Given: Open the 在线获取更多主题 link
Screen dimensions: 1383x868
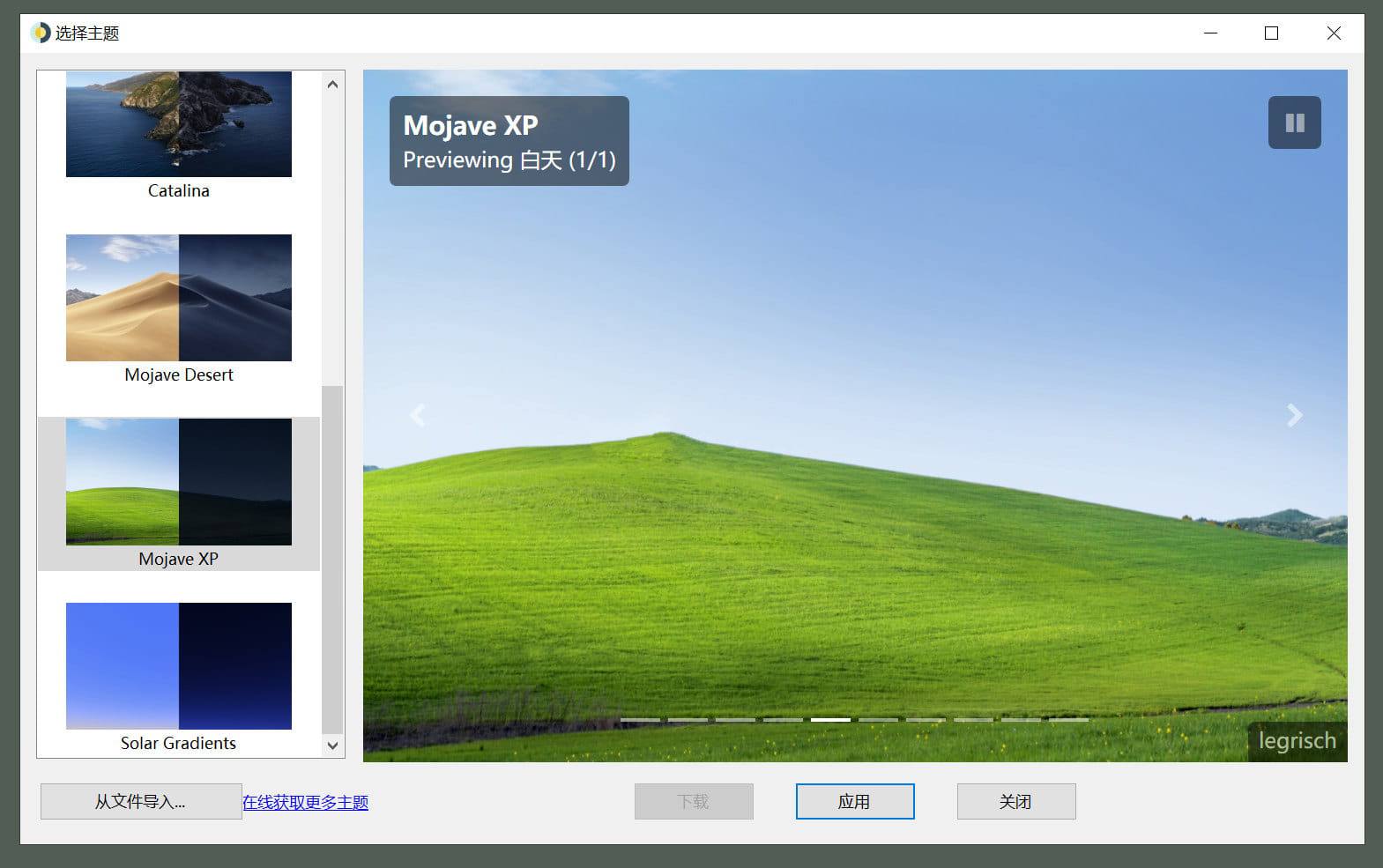Looking at the screenshot, I should tap(305, 803).
